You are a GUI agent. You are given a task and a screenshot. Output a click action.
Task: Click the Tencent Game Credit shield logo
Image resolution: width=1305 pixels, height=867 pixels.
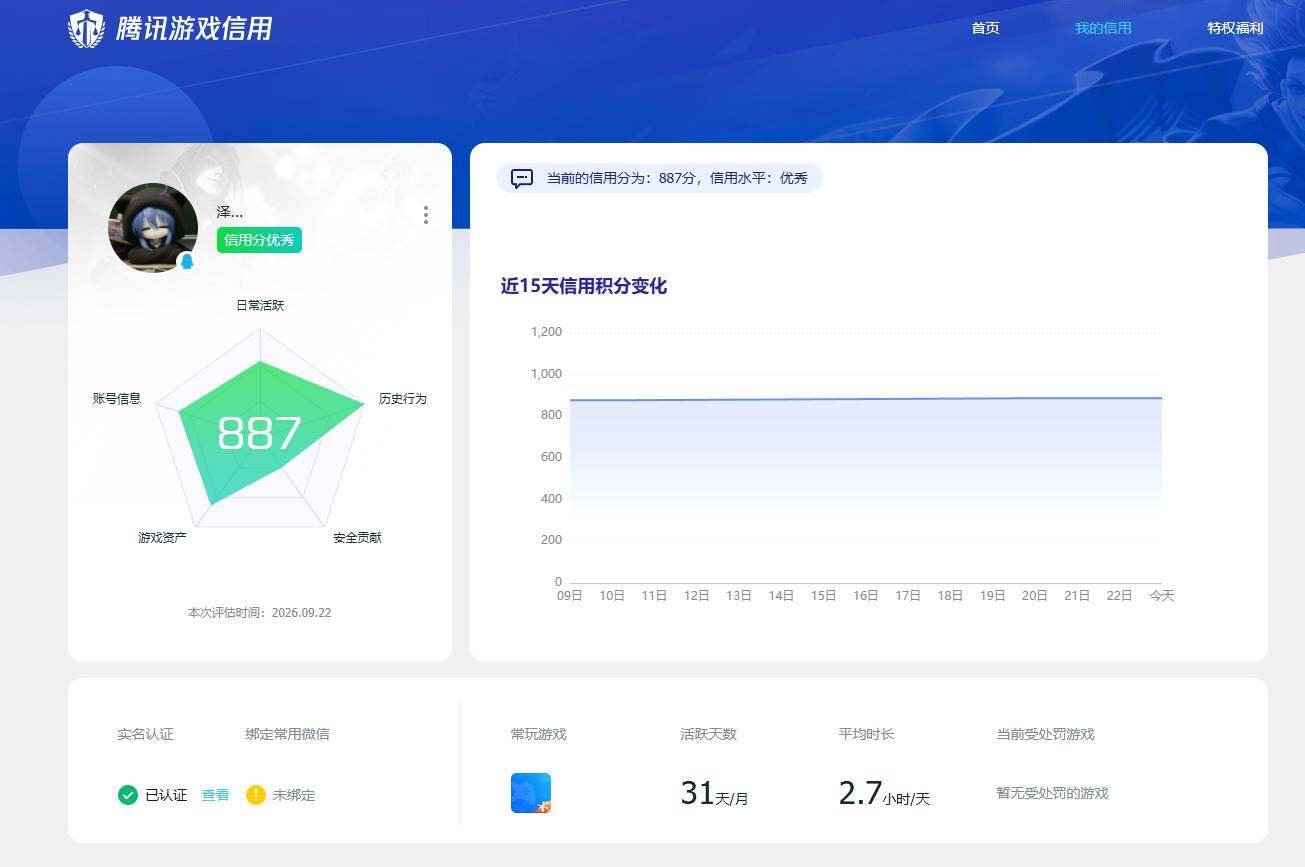tap(86, 28)
